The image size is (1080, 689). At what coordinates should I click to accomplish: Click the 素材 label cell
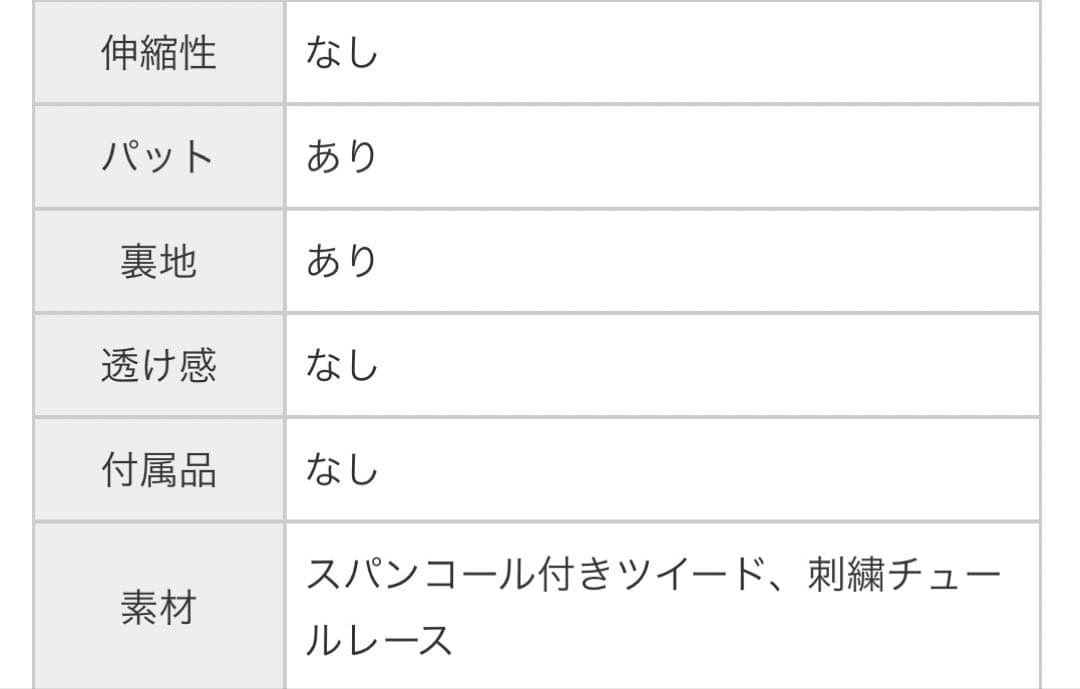pyautogui.click(x=159, y=607)
